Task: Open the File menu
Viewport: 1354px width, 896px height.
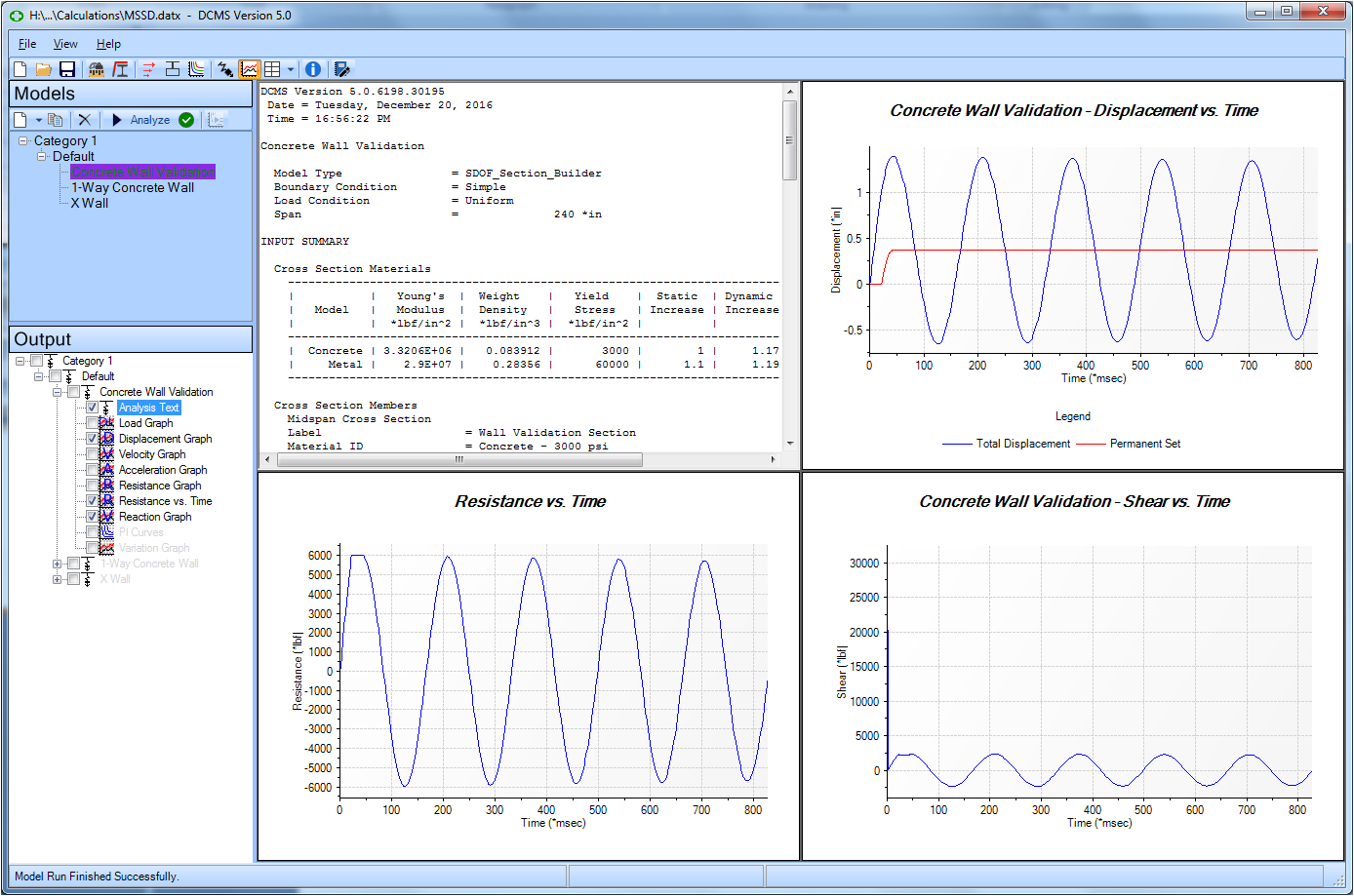Action: click(x=27, y=44)
